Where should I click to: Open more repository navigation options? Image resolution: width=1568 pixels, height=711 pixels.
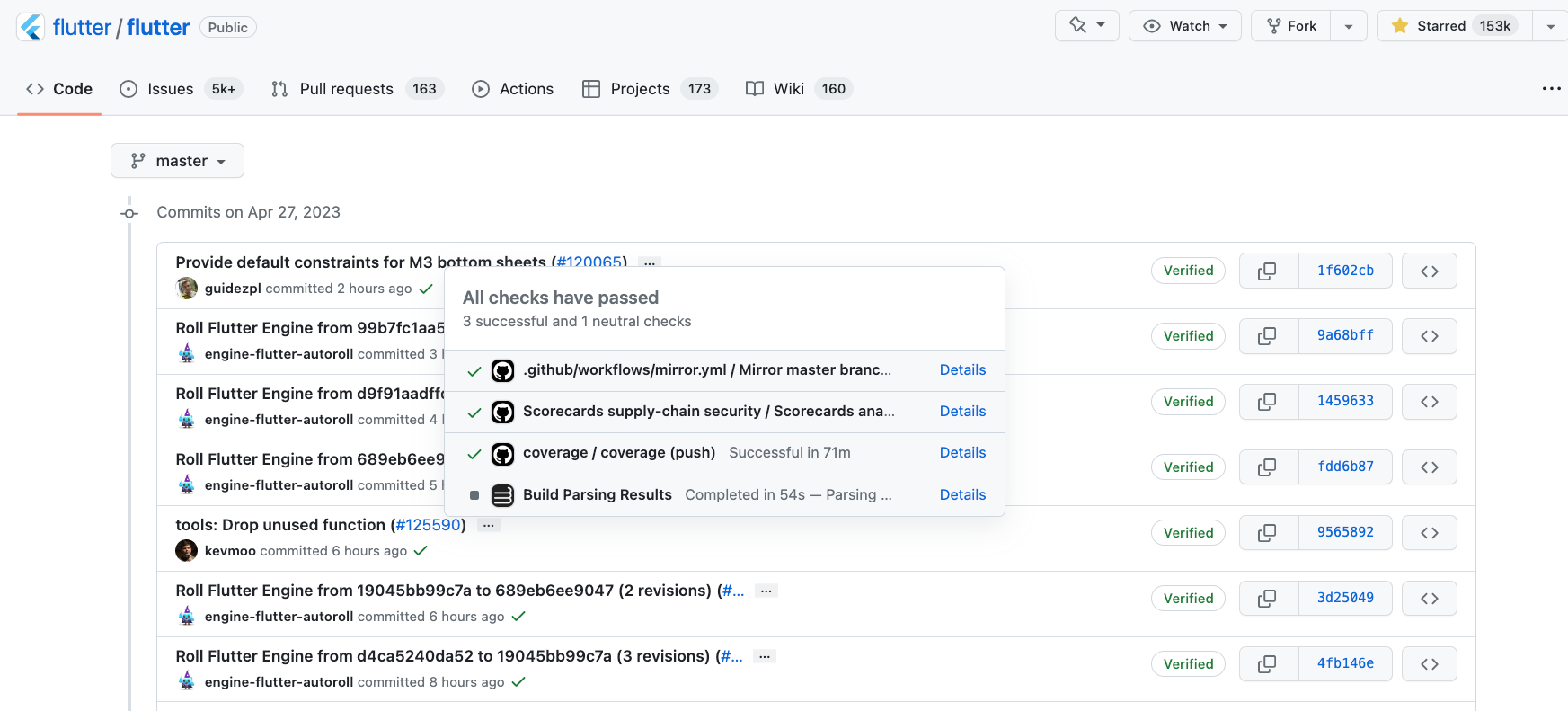(1551, 88)
